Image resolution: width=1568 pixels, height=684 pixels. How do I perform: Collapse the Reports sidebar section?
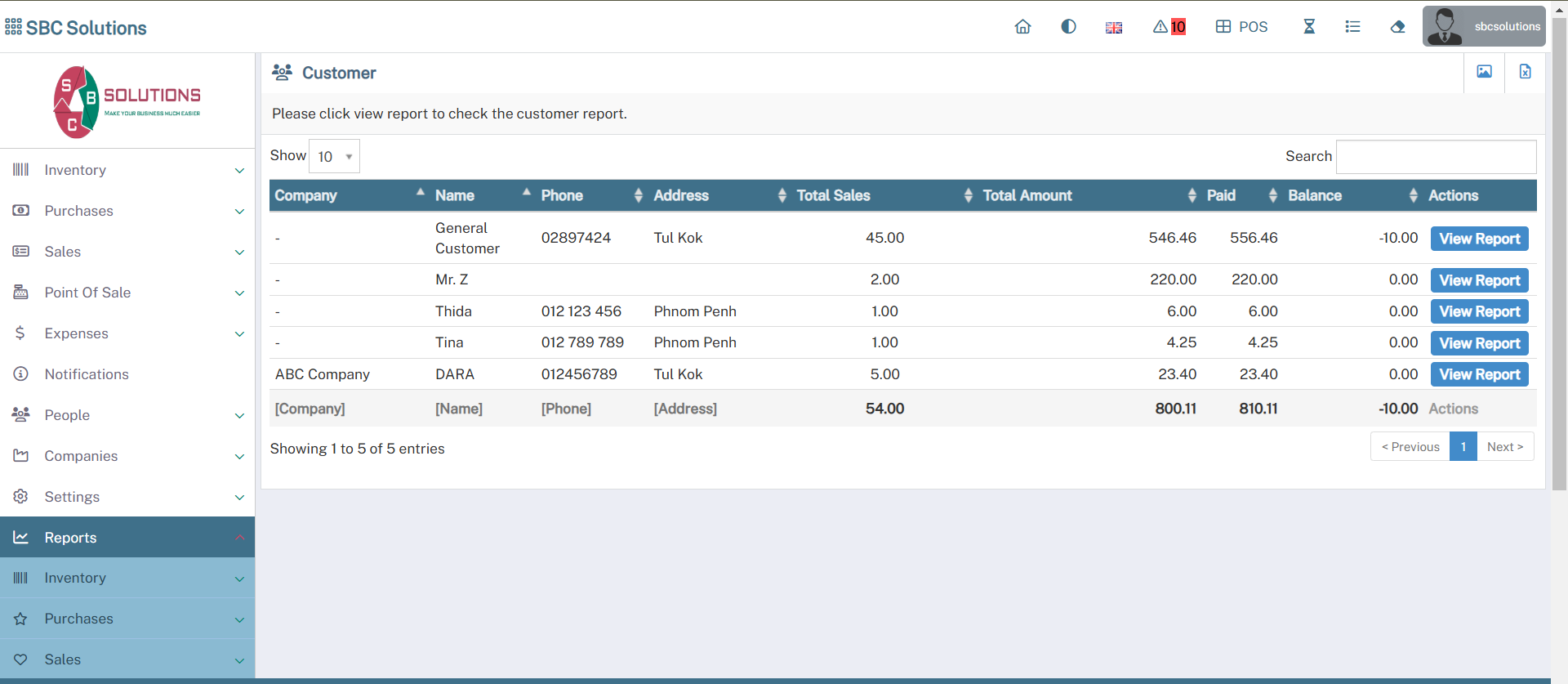[127, 538]
